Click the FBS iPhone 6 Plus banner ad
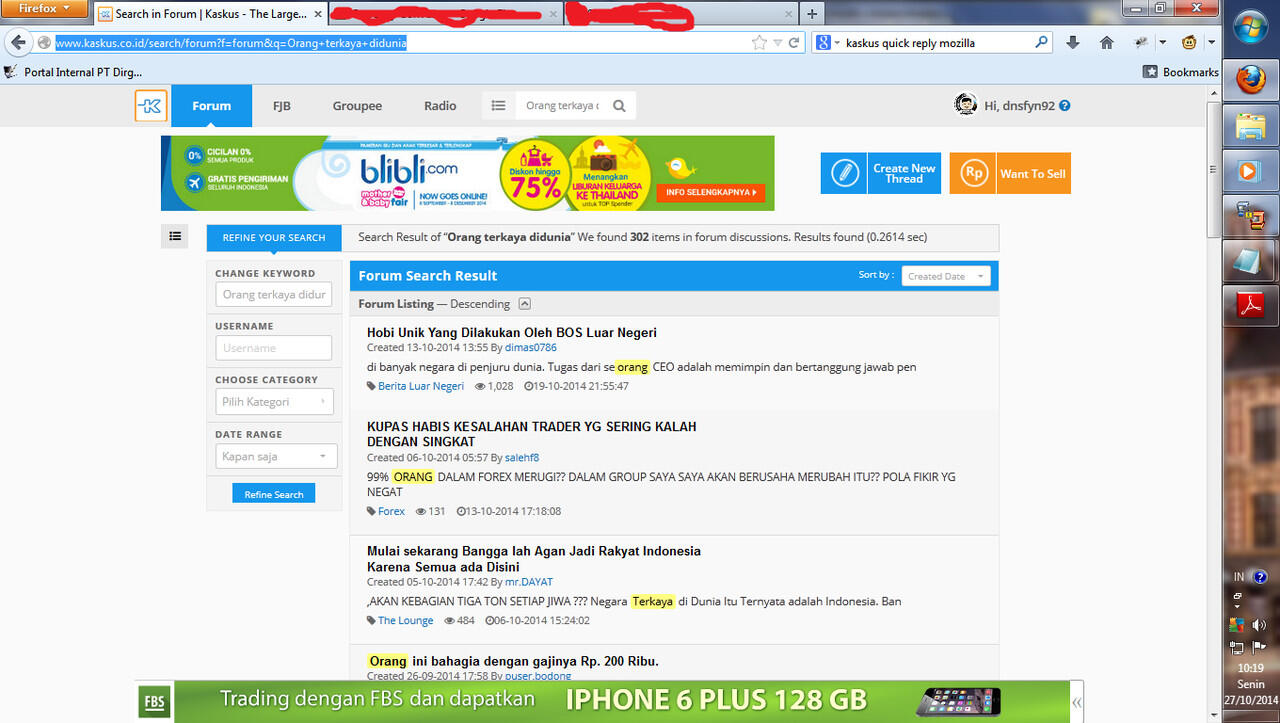 click(x=602, y=701)
